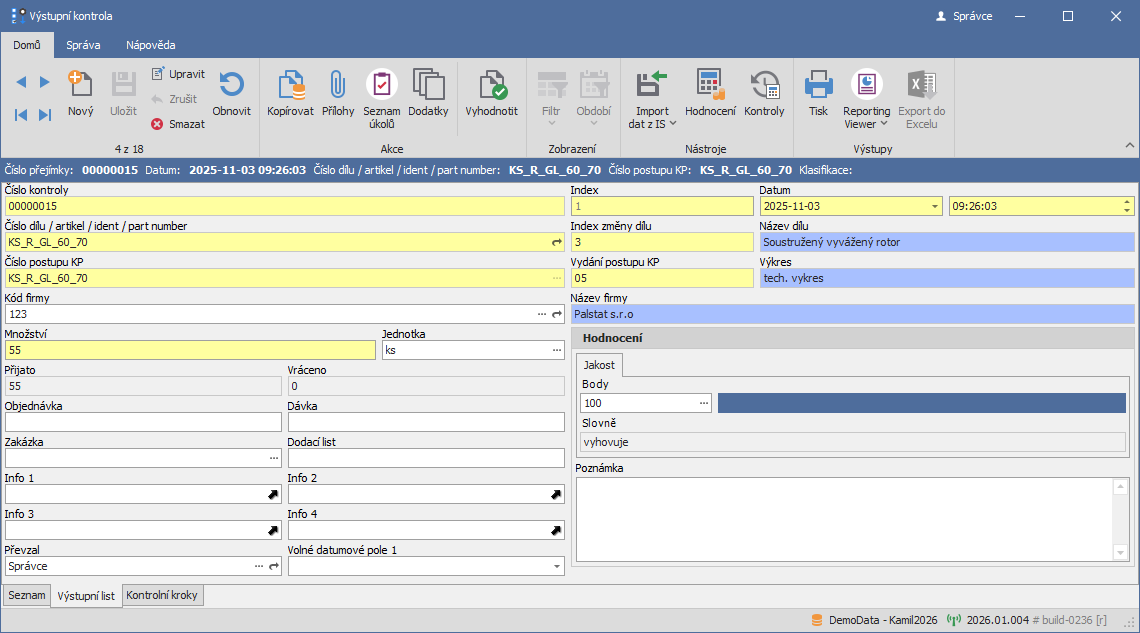This screenshot has height=633, width=1140.
Task: Click the Množství quantity field
Action: point(190,350)
